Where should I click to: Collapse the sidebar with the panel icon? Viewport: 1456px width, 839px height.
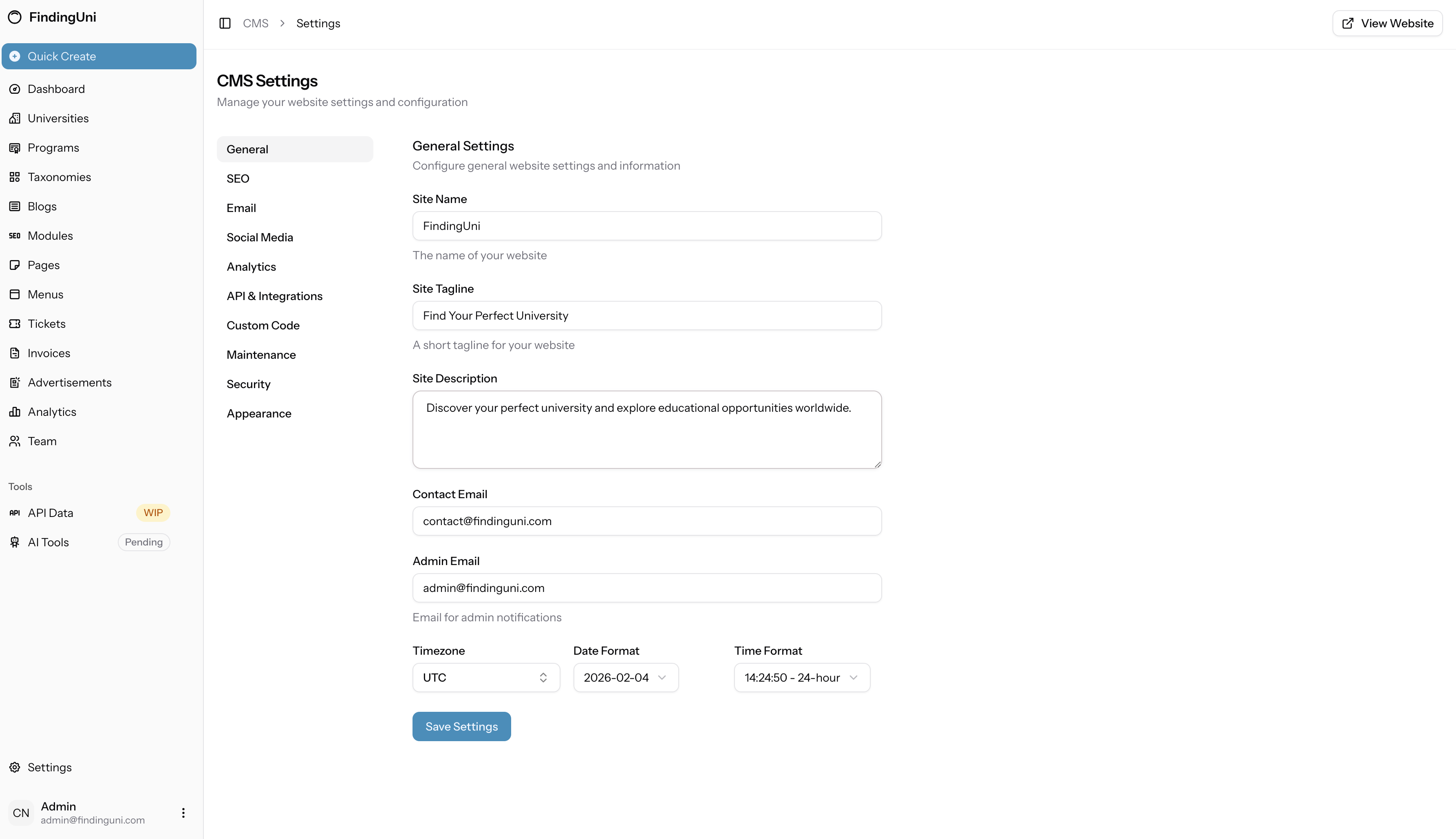pyautogui.click(x=225, y=23)
